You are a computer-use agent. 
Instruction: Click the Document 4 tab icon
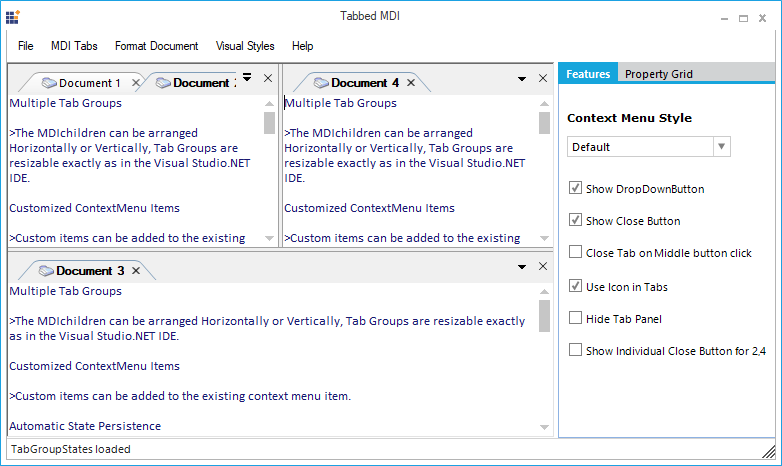[x=321, y=83]
